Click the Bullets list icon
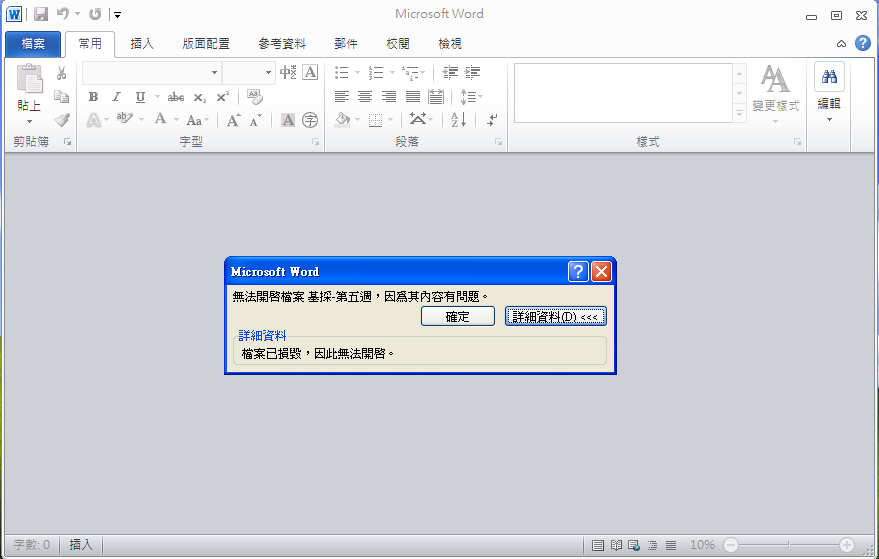 [341, 72]
